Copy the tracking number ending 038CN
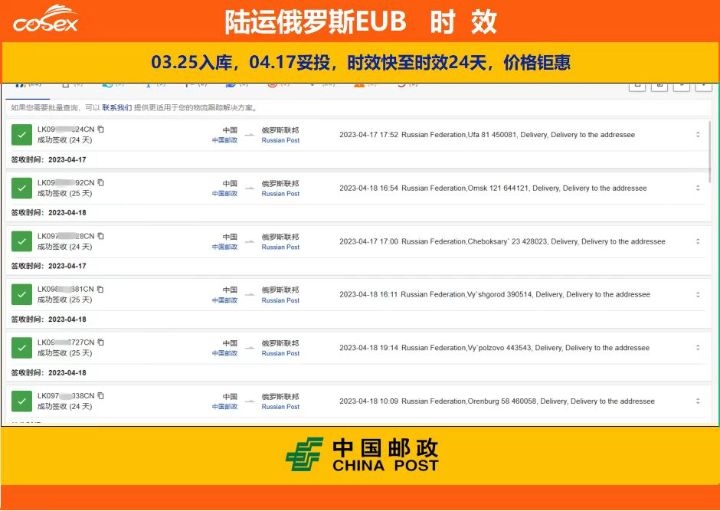The height and width of the screenshot is (511, 720). coord(101,396)
